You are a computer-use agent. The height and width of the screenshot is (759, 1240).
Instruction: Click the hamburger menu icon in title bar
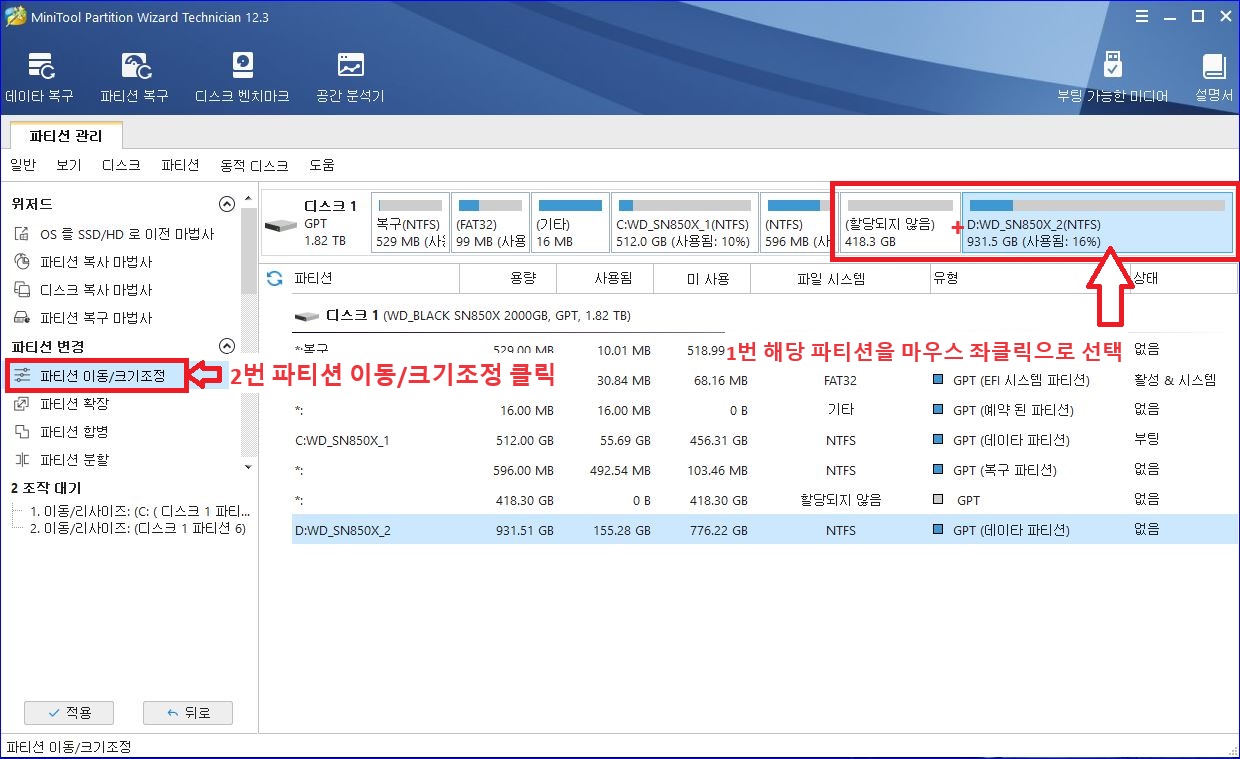click(x=1143, y=17)
